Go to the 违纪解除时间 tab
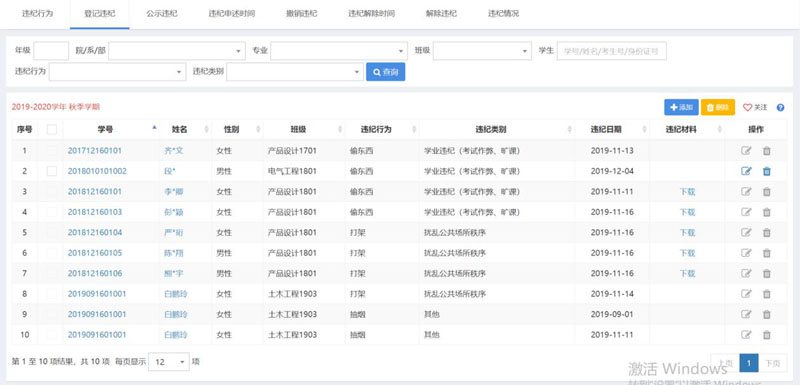This screenshot has height=385, width=800. click(x=371, y=14)
